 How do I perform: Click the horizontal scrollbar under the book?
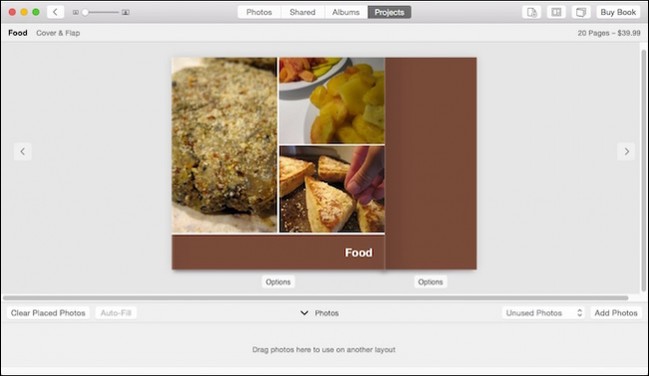[316, 298]
